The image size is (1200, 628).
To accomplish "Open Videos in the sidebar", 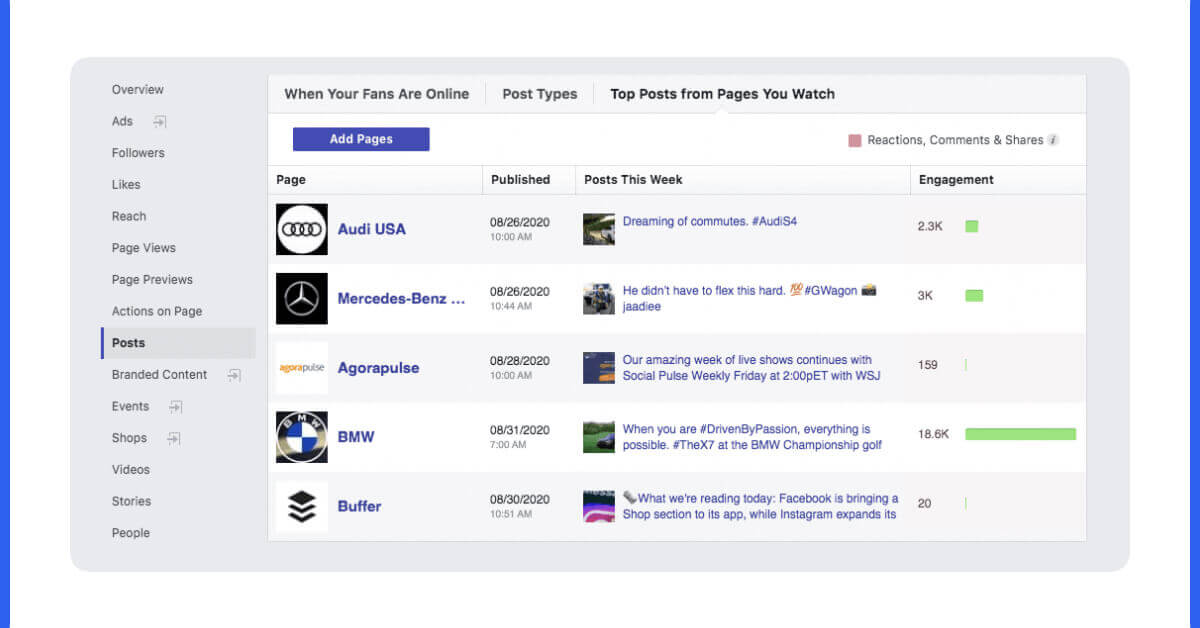I will point(131,470).
